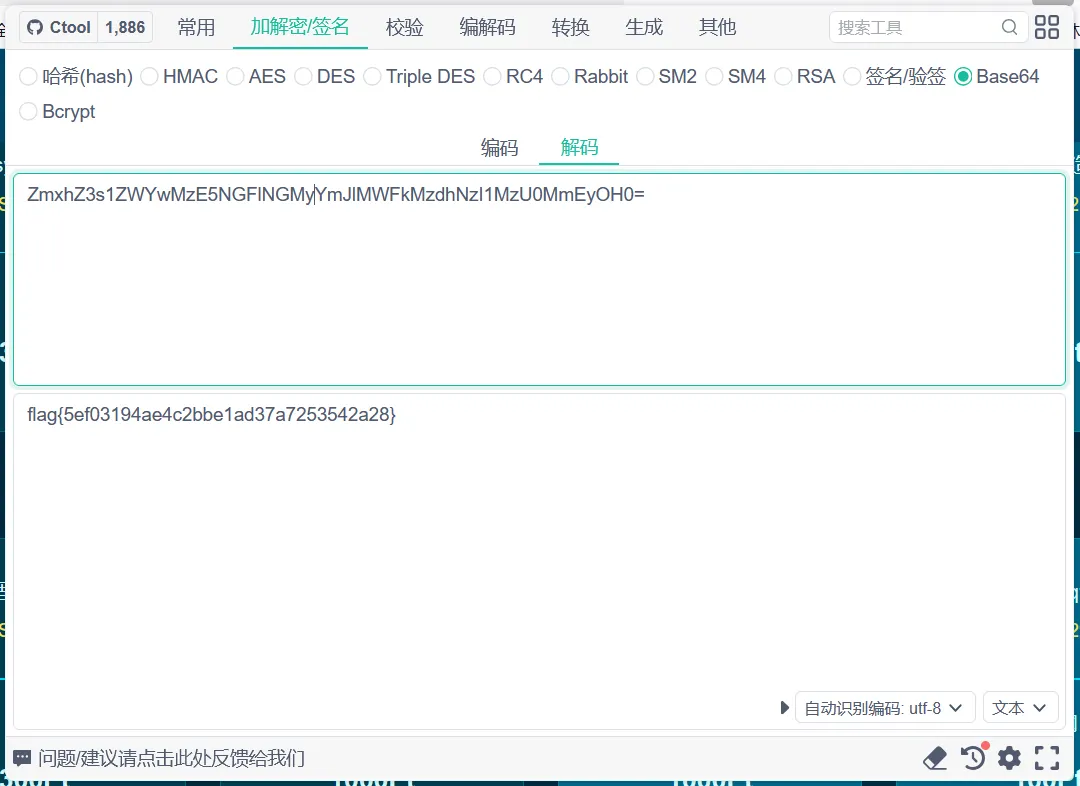
Task: Toggle fullscreen mode icon
Action: [1046, 758]
